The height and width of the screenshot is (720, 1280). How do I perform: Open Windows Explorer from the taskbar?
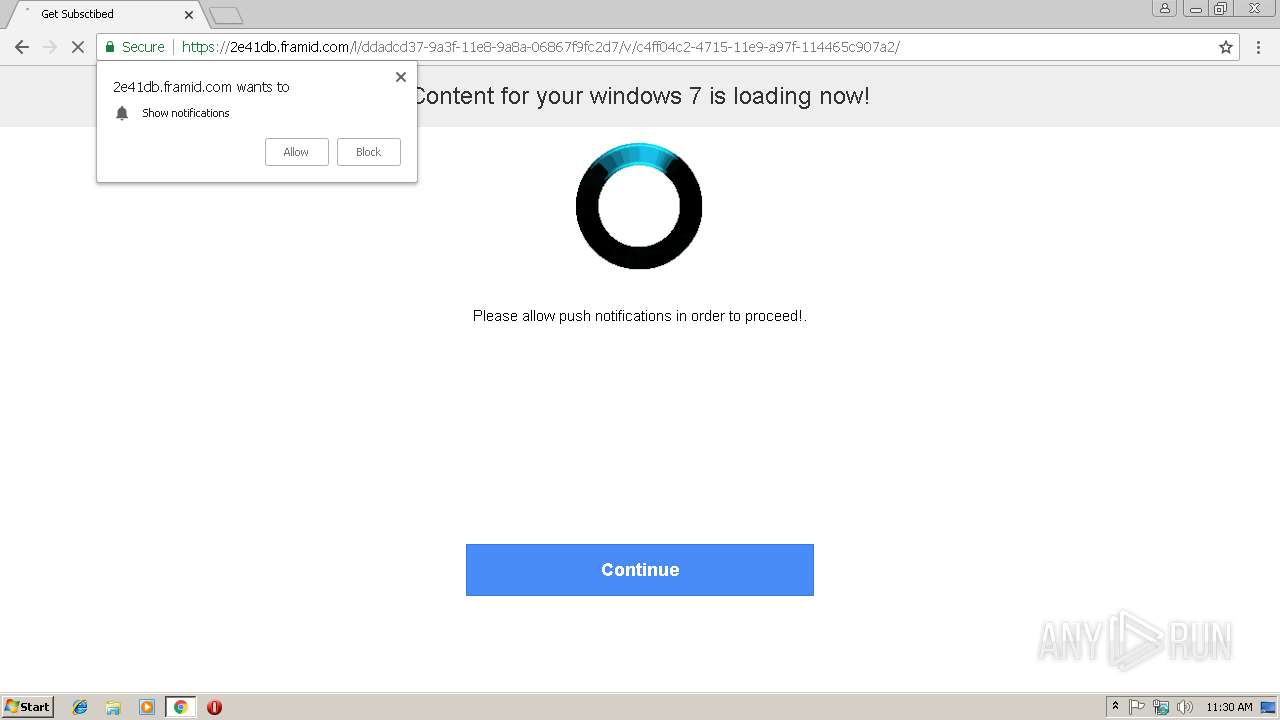(x=113, y=707)
